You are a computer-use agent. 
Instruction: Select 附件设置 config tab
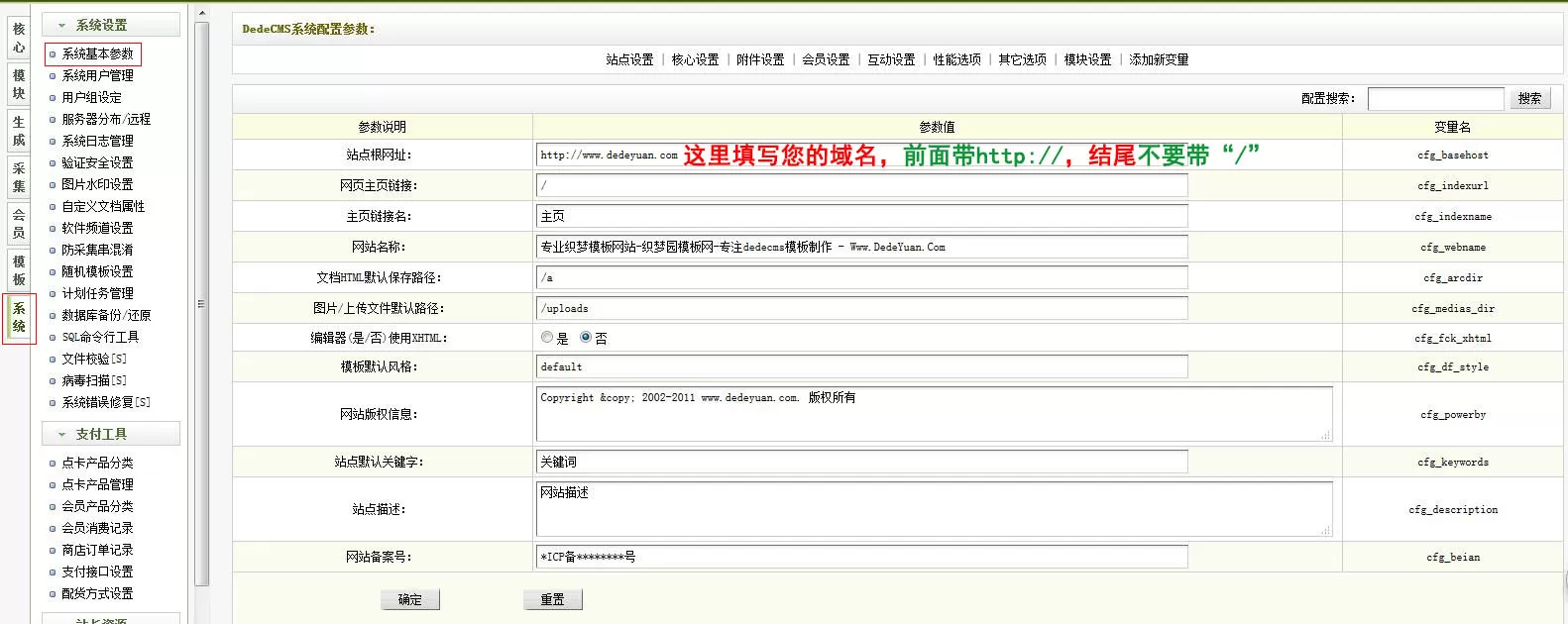(760, 59)
